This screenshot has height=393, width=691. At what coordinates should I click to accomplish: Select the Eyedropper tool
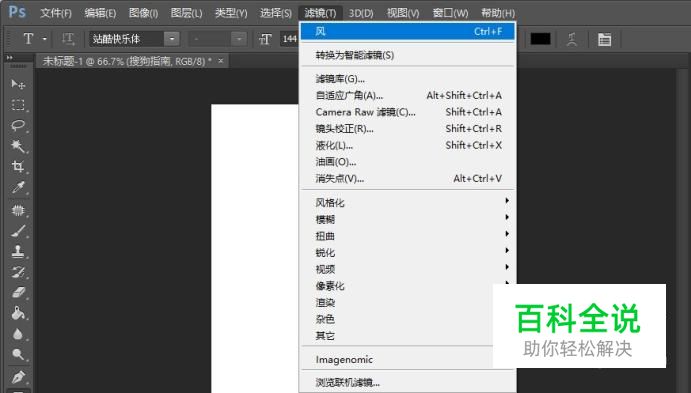pyautogui.click(x=18, y=187)
